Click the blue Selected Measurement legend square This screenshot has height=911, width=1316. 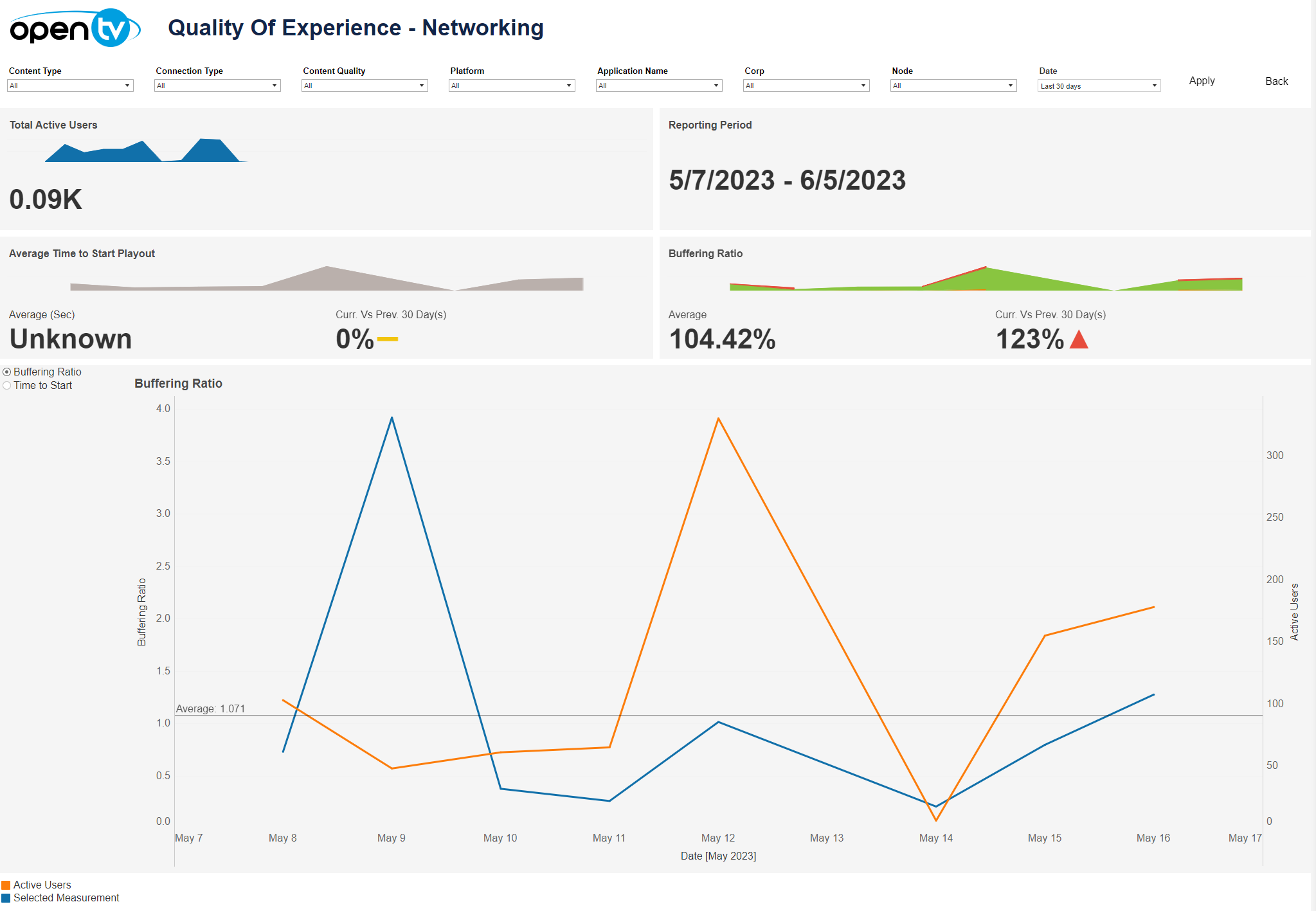click(6, 898)
